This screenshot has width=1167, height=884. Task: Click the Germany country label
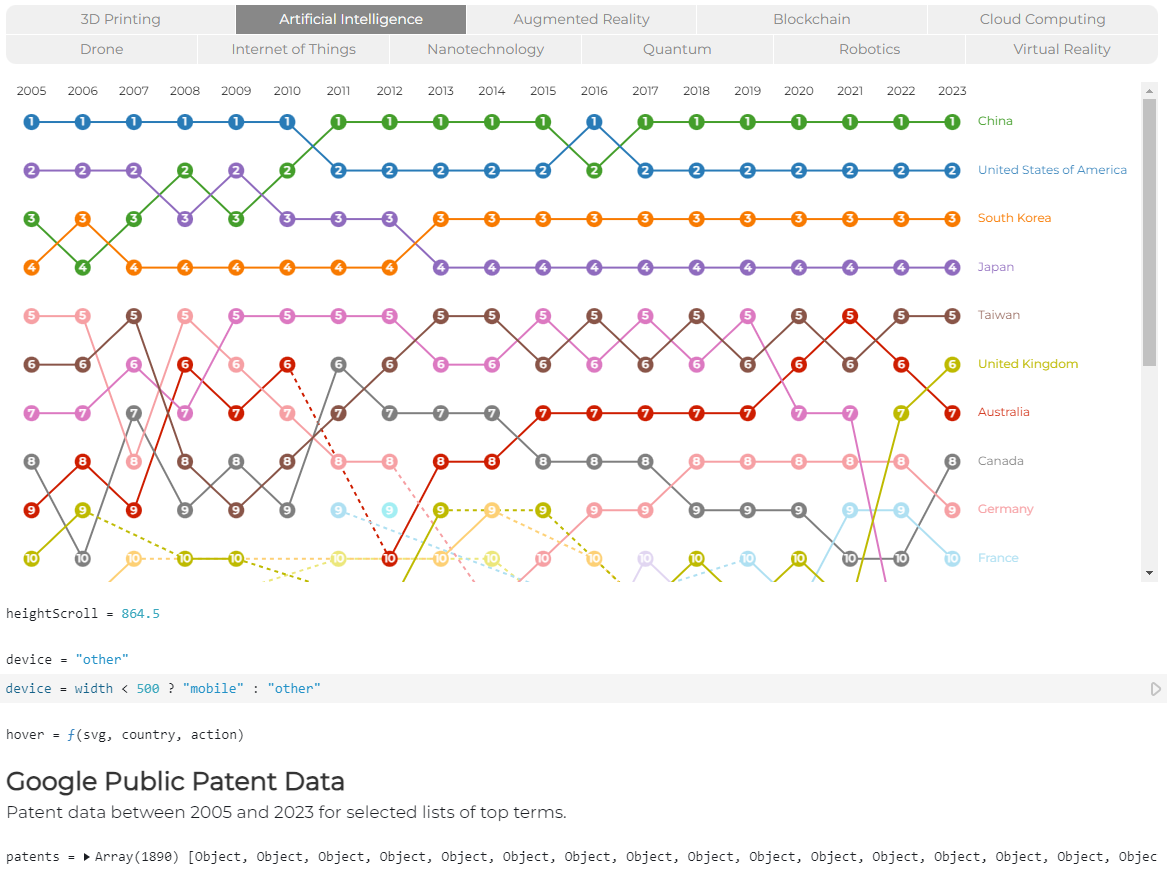point(1005,509)
